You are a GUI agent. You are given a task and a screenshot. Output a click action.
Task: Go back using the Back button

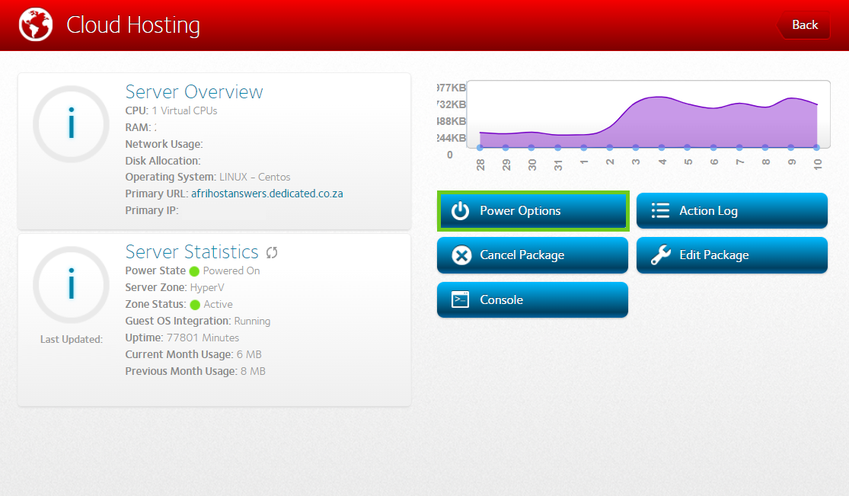tap(804, 25)
